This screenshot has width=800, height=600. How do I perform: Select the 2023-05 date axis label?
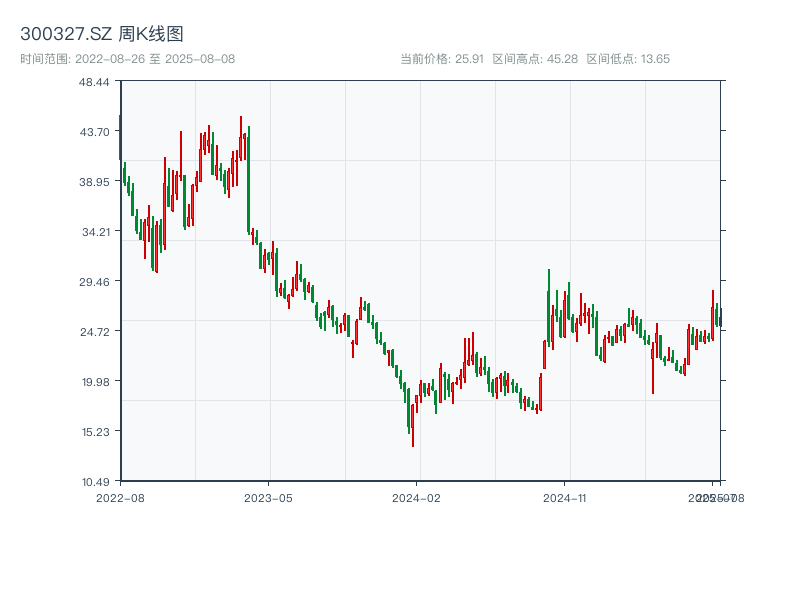coord(268,497)
